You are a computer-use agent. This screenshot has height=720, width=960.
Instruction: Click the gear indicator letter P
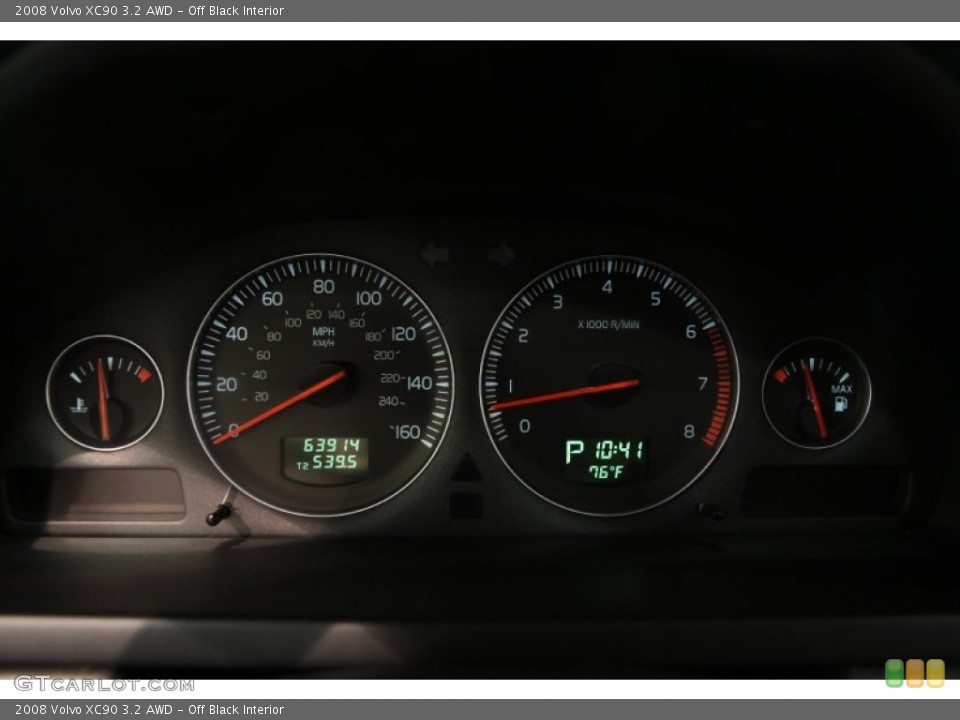574,452
